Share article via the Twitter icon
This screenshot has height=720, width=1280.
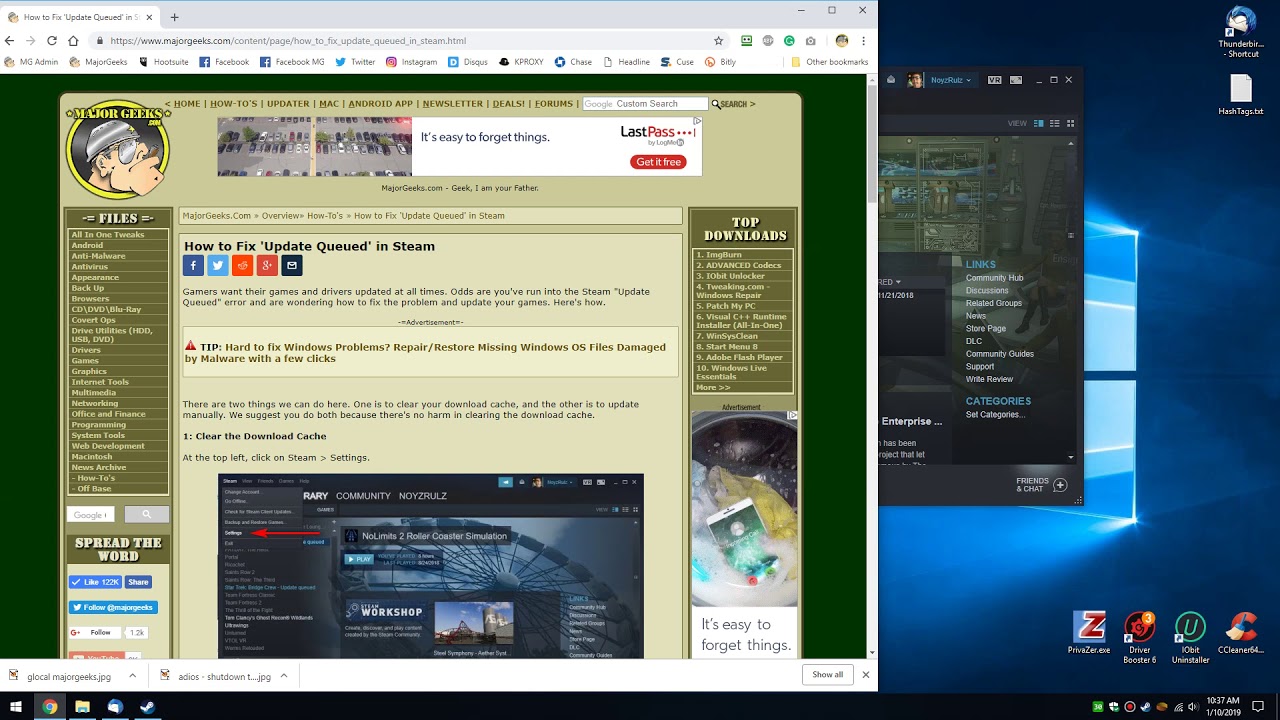[x=218, y=265]
